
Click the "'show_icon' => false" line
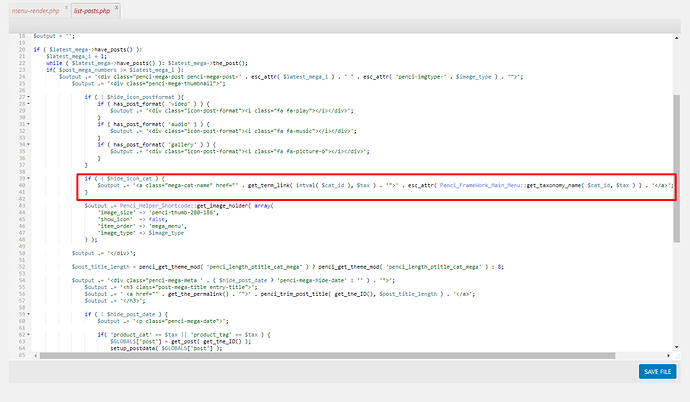(x=132, y=219)
